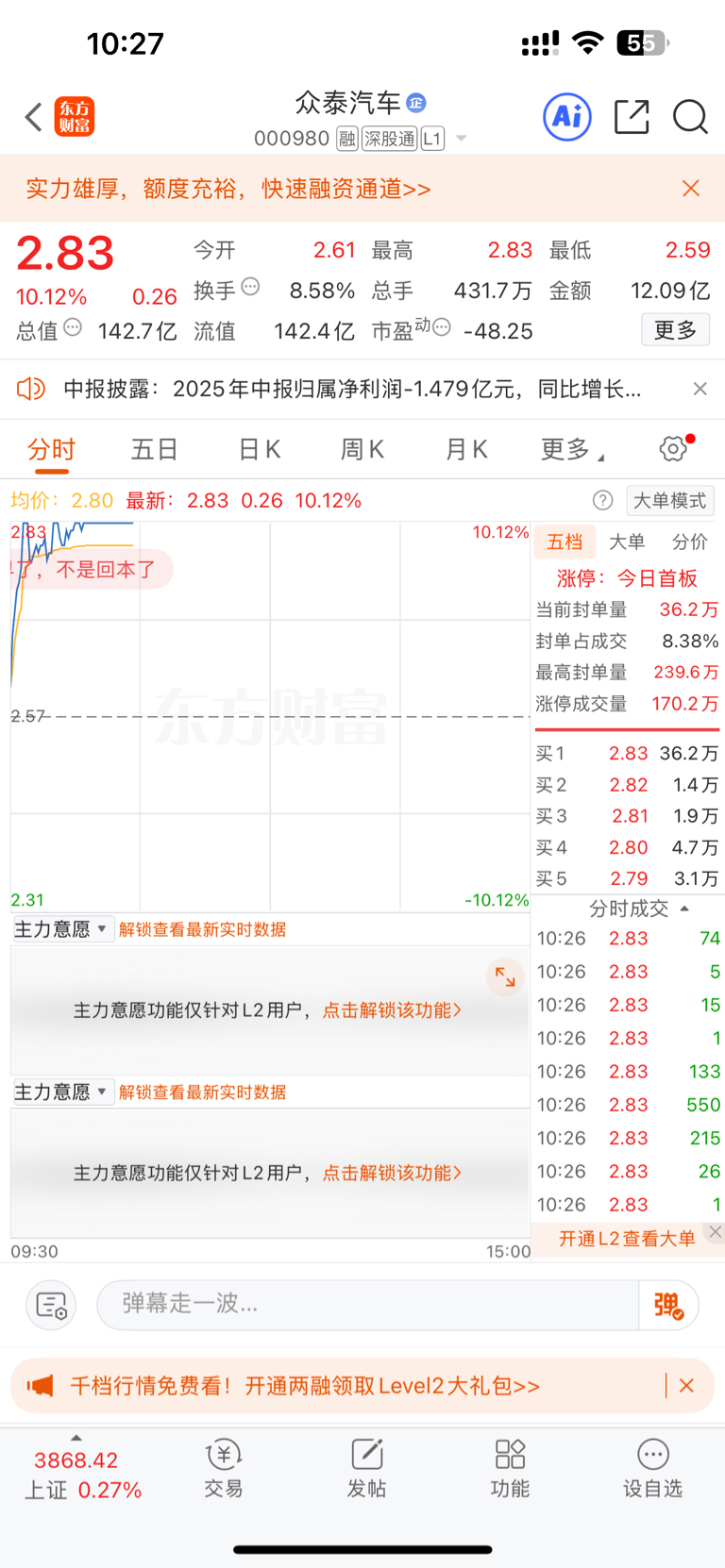Select the 分时 chart tab

(51, 449)
